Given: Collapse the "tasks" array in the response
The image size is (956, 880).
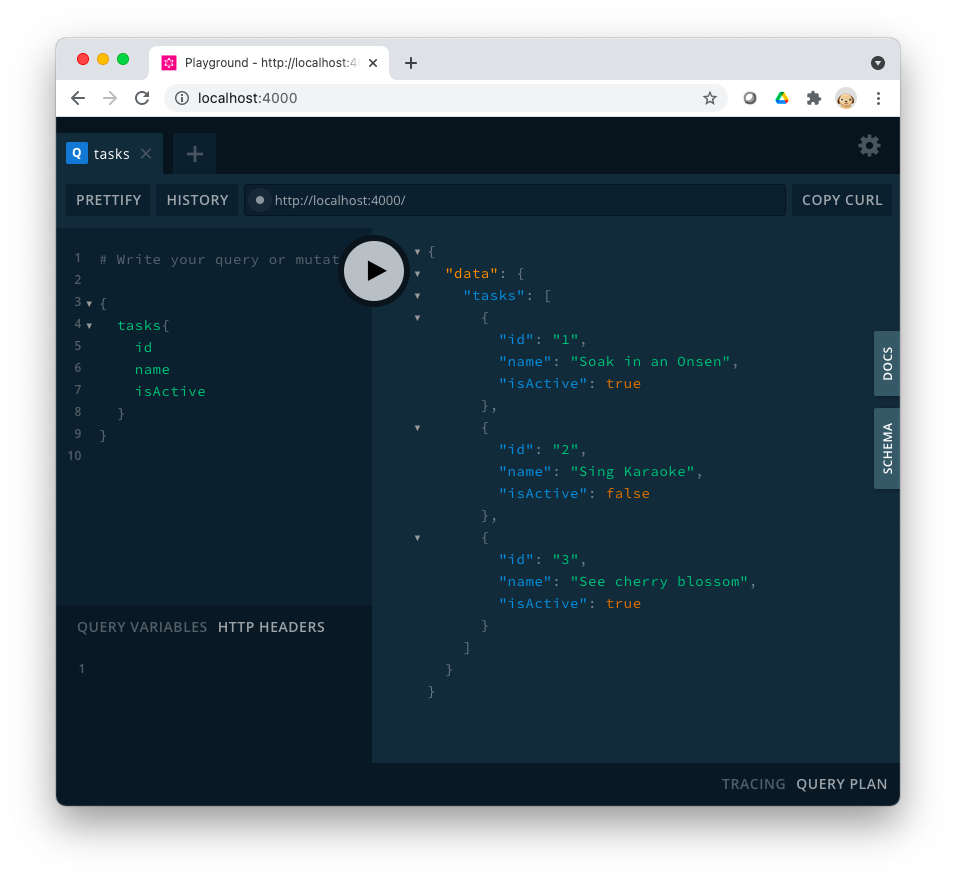Looking at the screenshot, I should 418,296.
